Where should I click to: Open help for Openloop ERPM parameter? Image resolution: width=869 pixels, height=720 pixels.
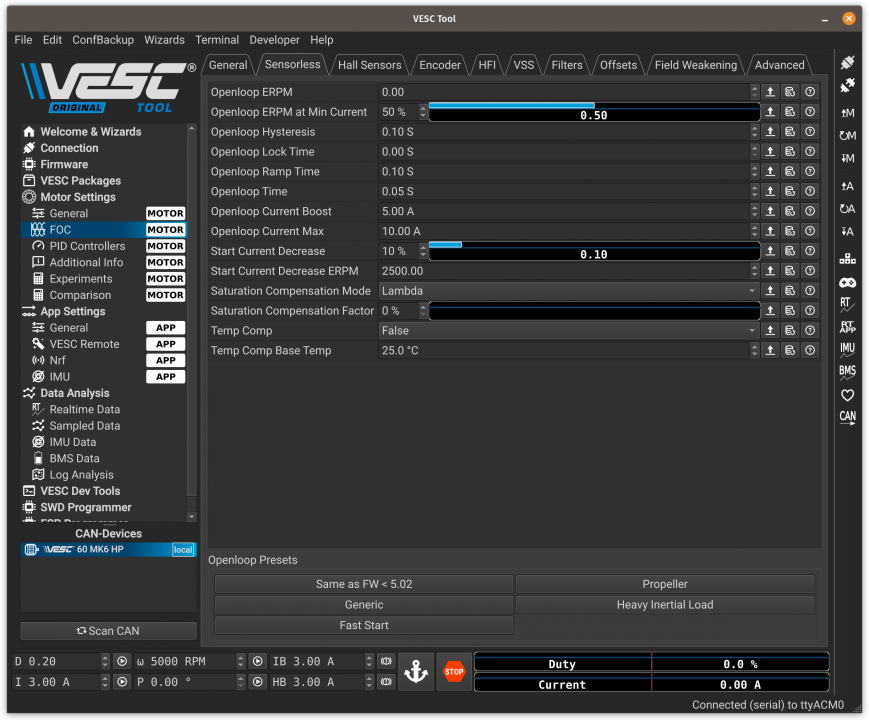coord(810,92)
